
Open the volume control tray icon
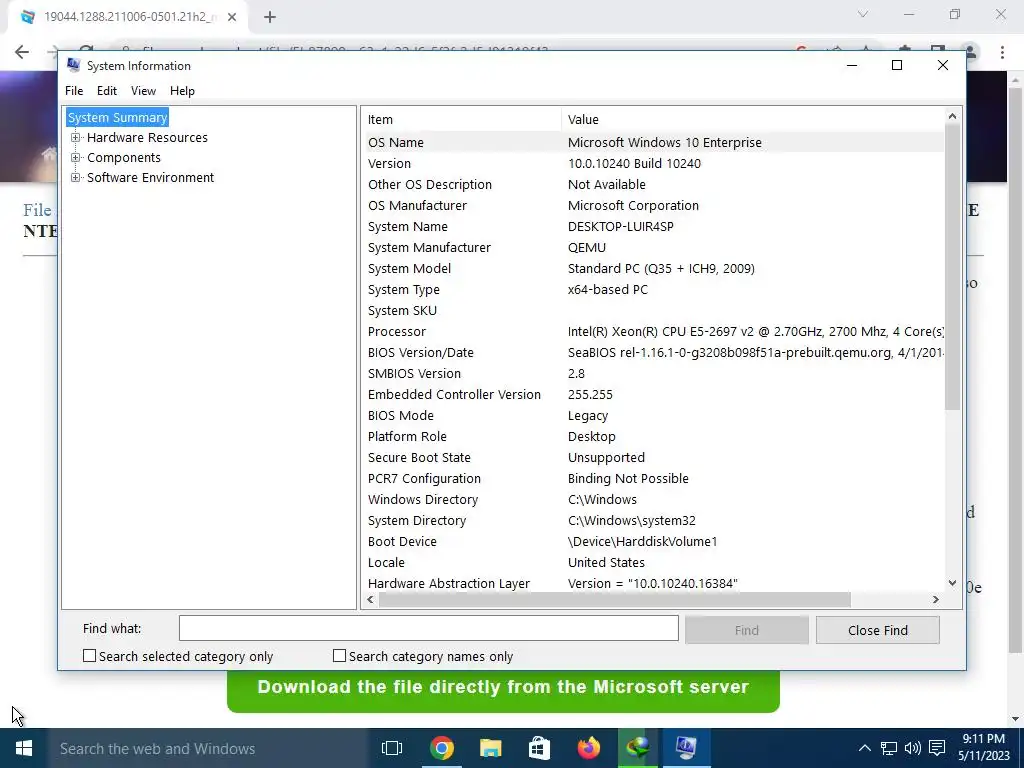(912, 748)
